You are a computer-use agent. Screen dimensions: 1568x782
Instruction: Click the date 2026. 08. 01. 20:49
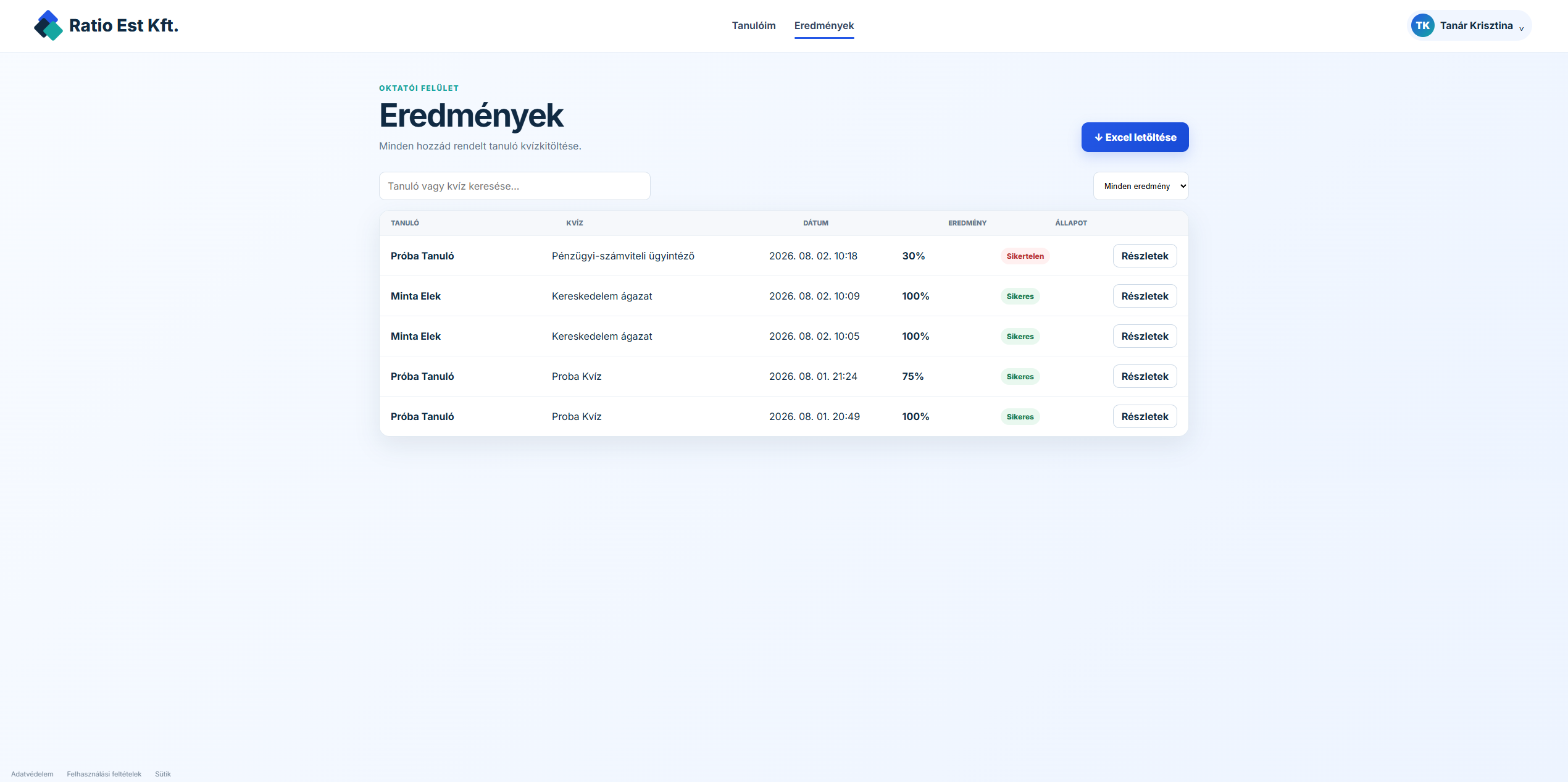tap(814, 416)
